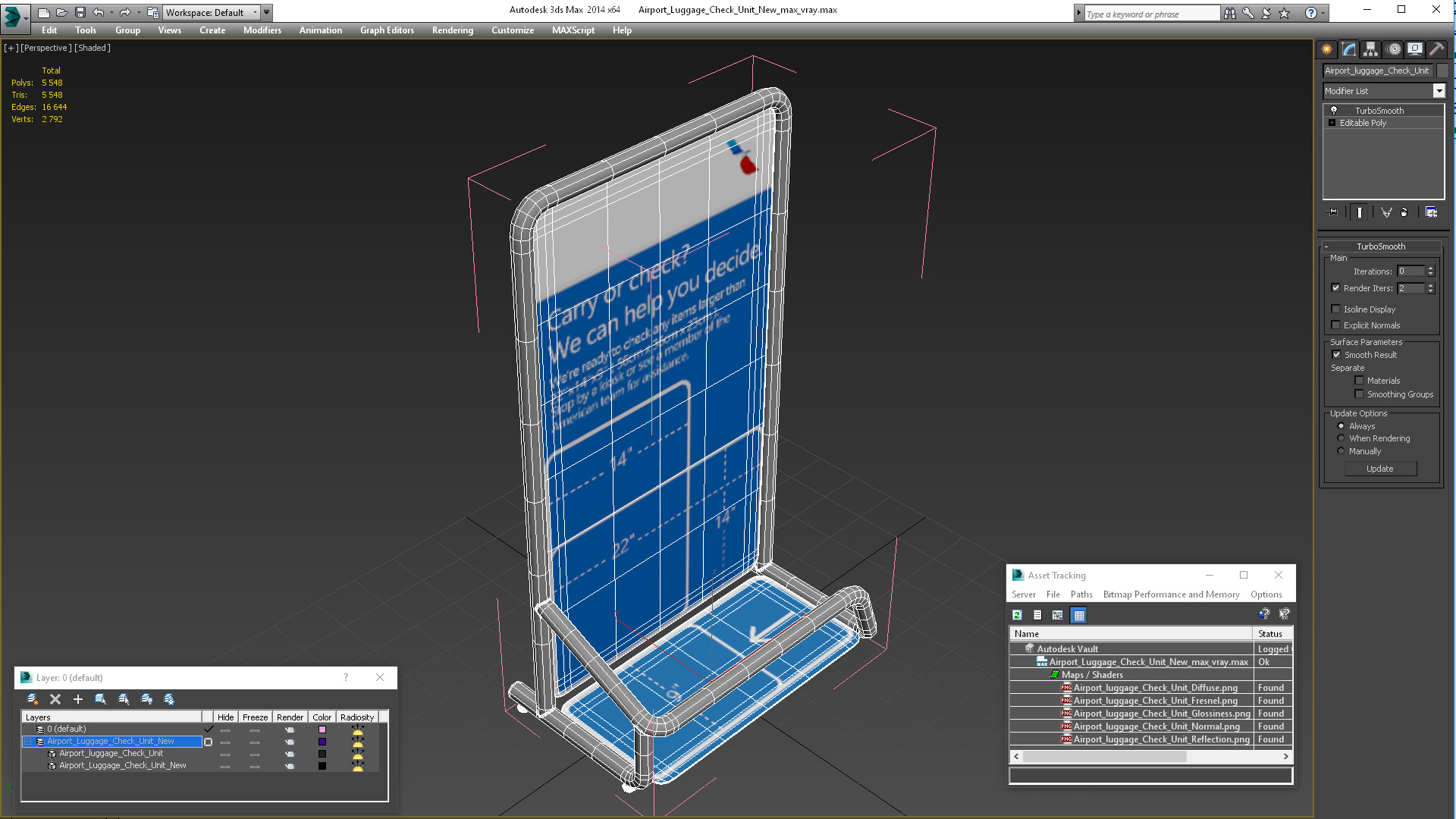1456x819 pixels.
Task: Open the MAXScript menu
Action: tap(573, 30)
